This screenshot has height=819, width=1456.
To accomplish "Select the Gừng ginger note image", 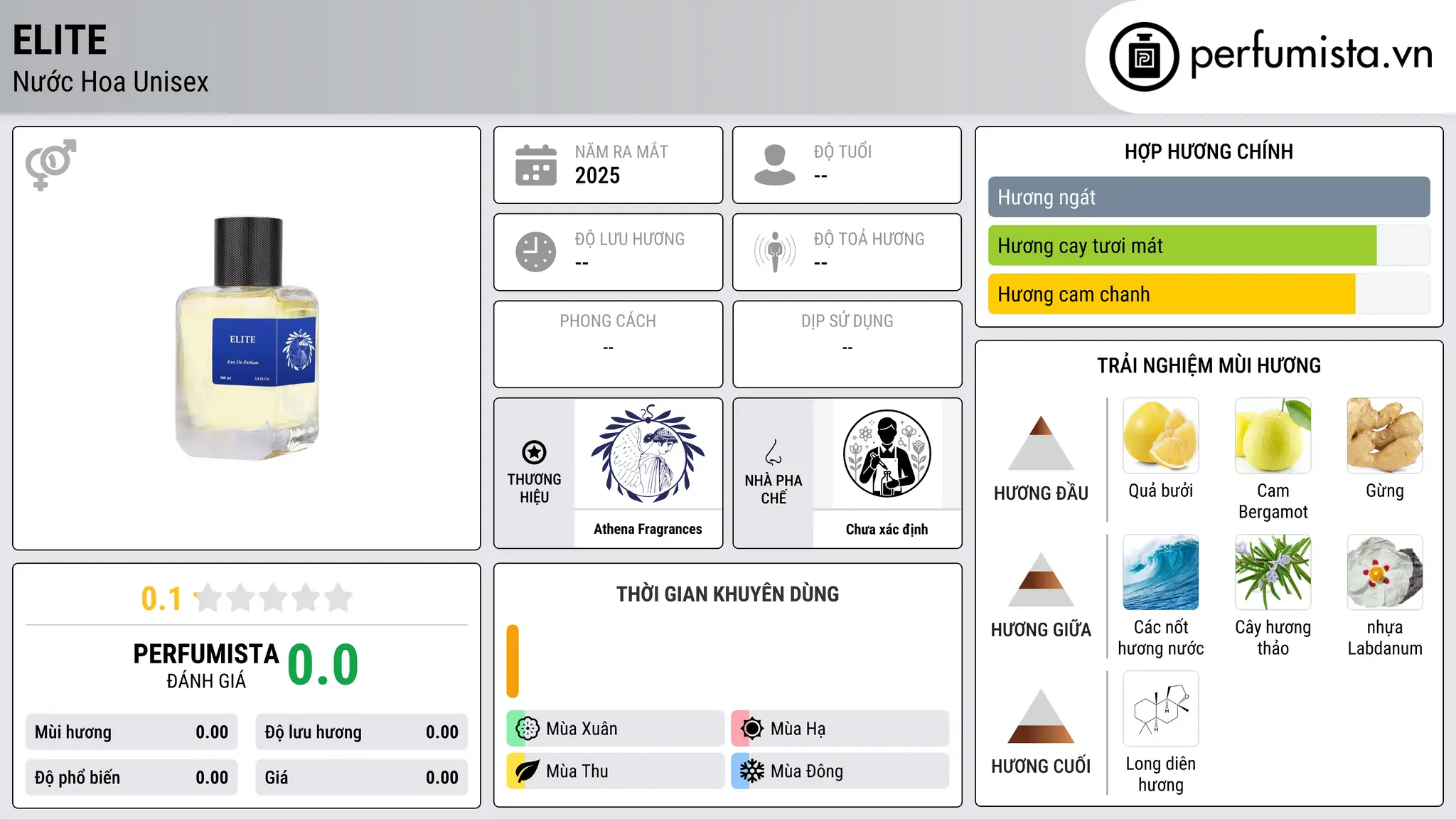I will tap(1385, 436).
